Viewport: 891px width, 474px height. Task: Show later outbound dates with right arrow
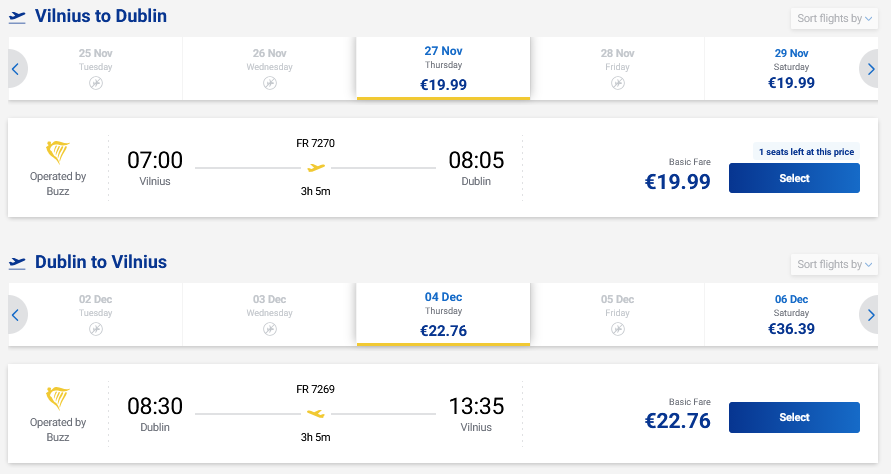point(872,69)
